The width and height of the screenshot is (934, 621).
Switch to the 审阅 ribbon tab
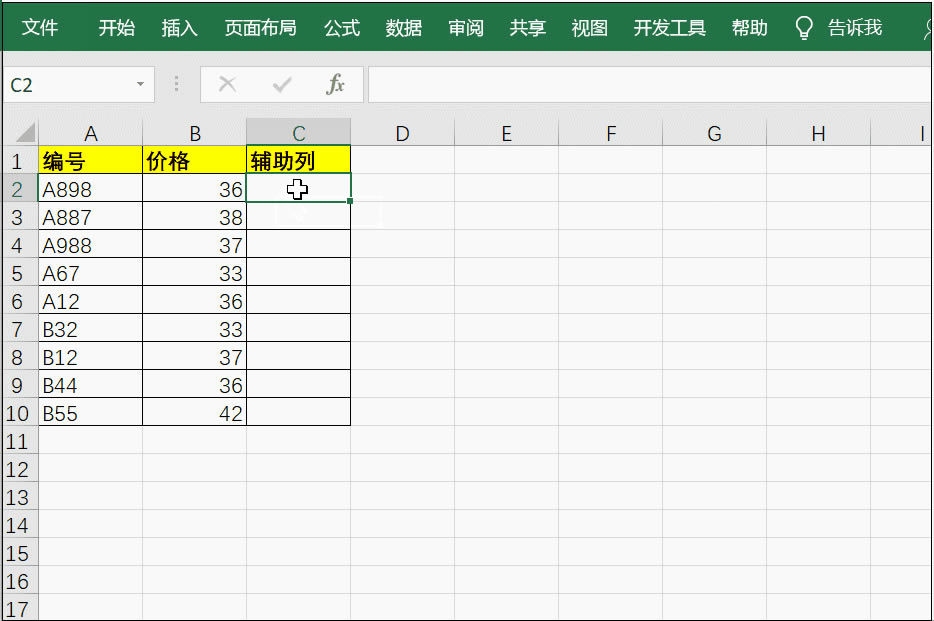pos(465,28)
